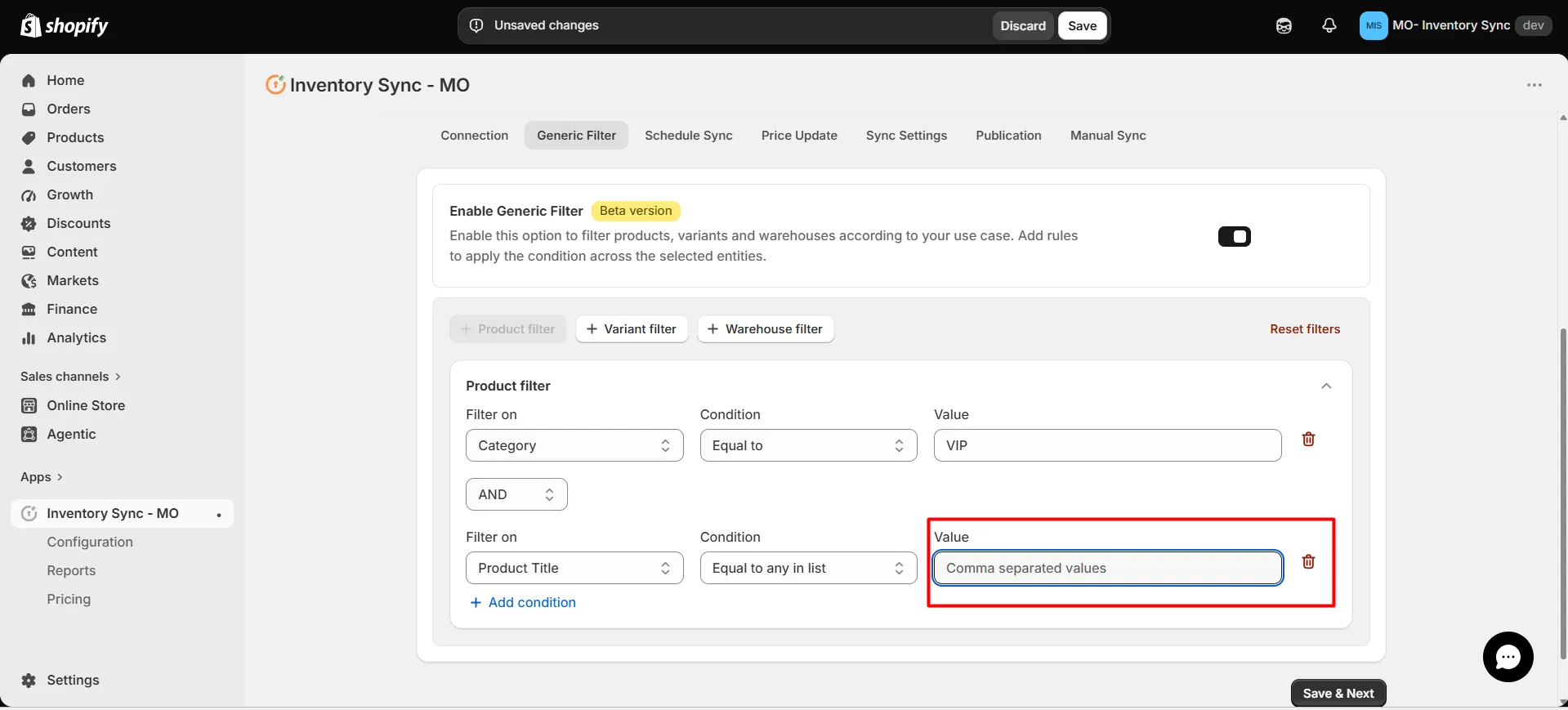Open the AND operator dropdown
This screenshot has width=1568, height=710.
[x=516, y=494]
